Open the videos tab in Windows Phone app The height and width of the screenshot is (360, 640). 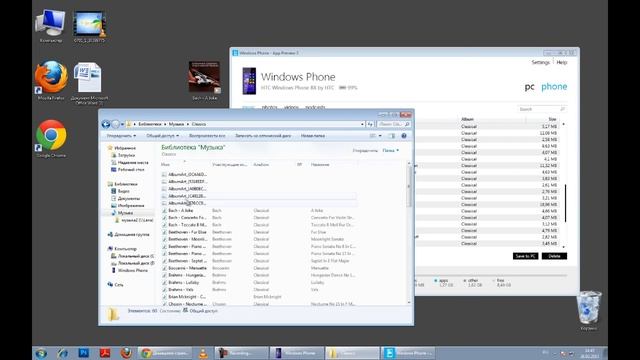coord(291,107)
